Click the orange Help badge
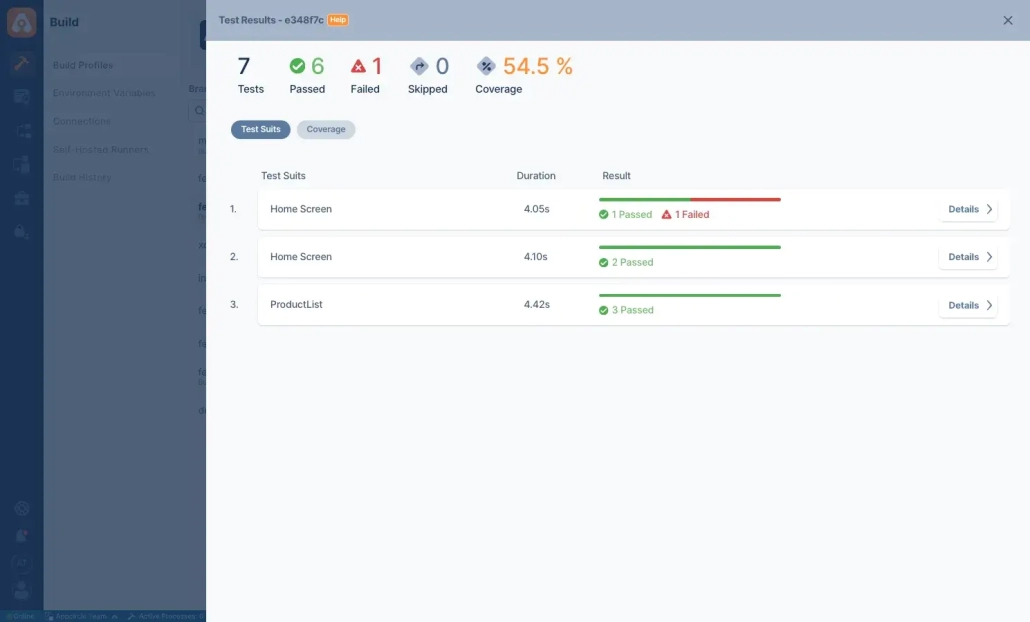Image resolution: width=1030 pixels, height=622 pixels. coord(338,20)
